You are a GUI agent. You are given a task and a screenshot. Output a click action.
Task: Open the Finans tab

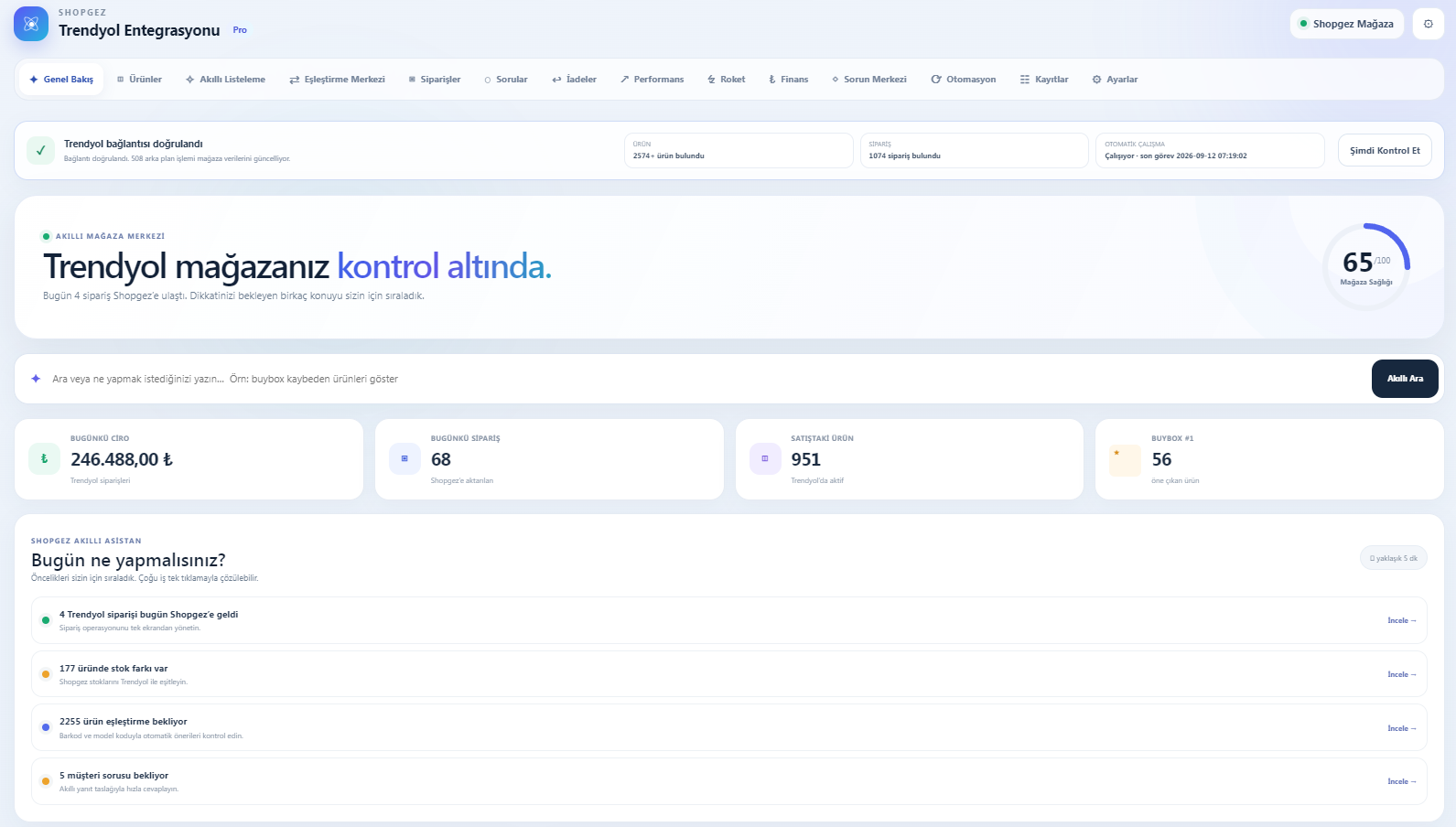tap(788, 80)
